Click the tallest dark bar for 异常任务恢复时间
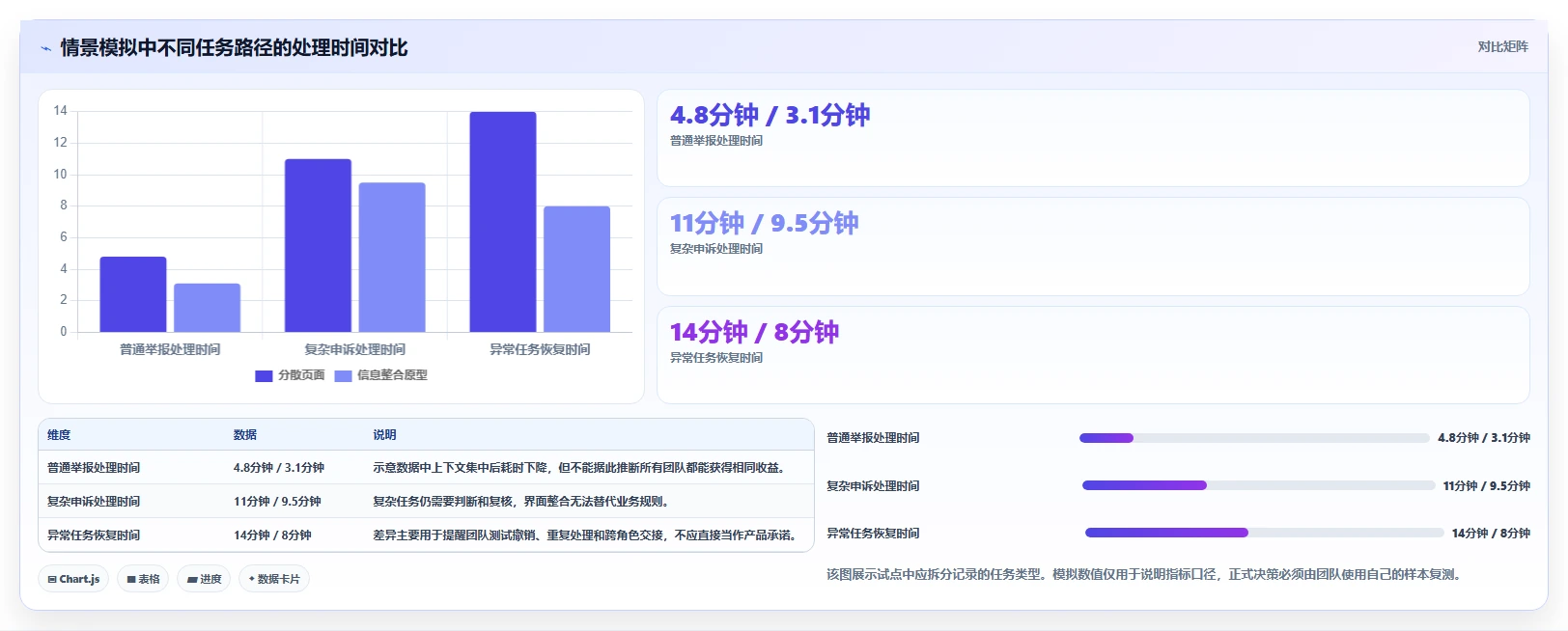 (503, 222)
